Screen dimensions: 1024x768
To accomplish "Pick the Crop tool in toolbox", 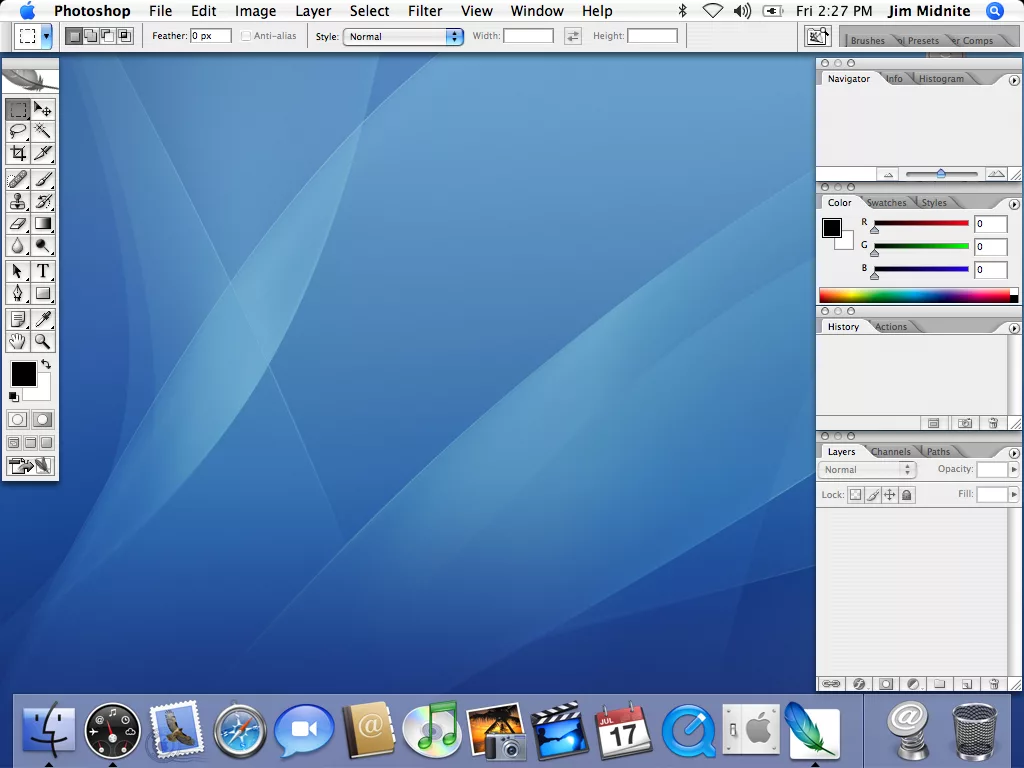I will pos(18,153).
